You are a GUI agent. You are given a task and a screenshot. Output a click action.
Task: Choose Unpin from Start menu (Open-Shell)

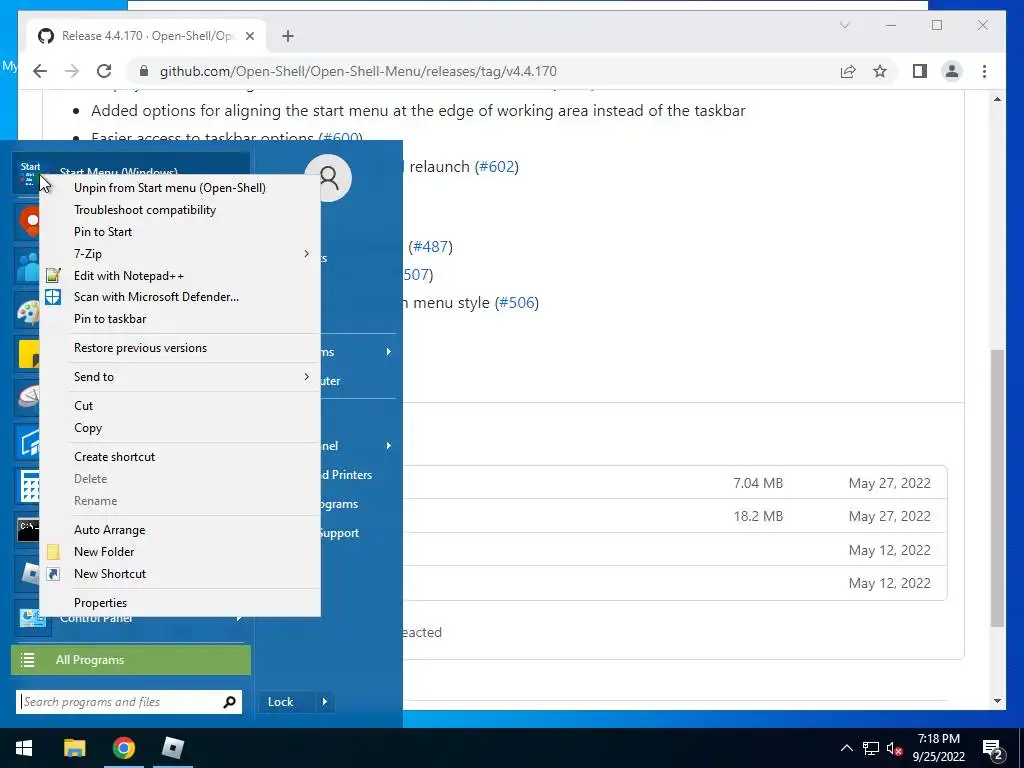coord(170,188)
